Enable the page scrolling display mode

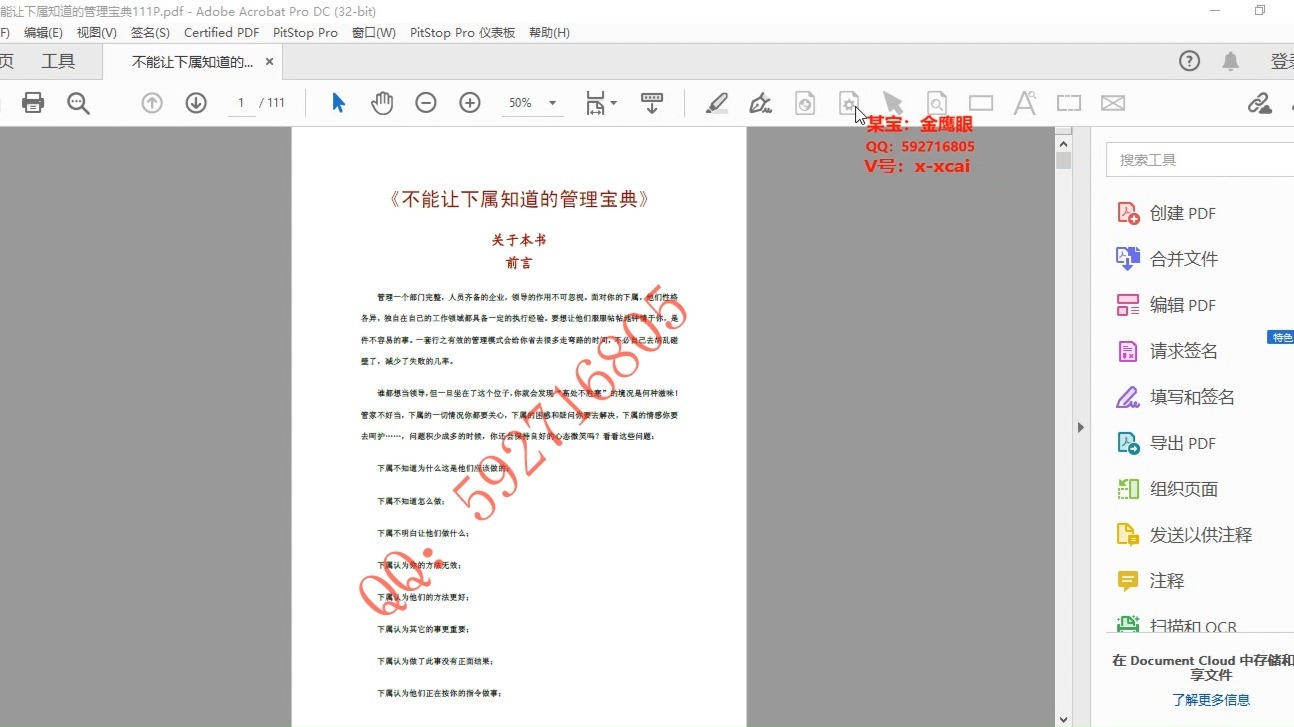(652, 103)
